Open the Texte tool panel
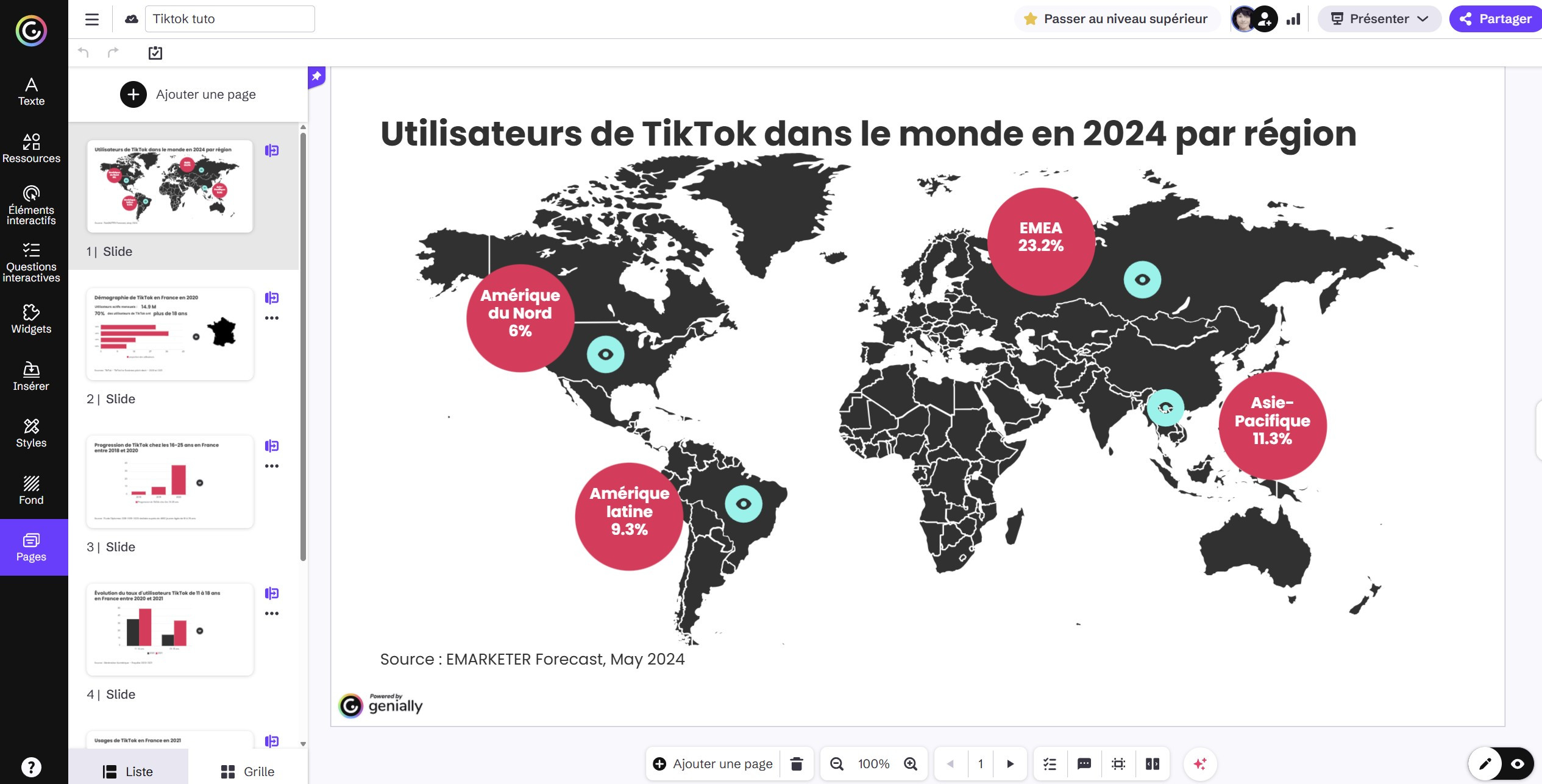 pos(31,92)
